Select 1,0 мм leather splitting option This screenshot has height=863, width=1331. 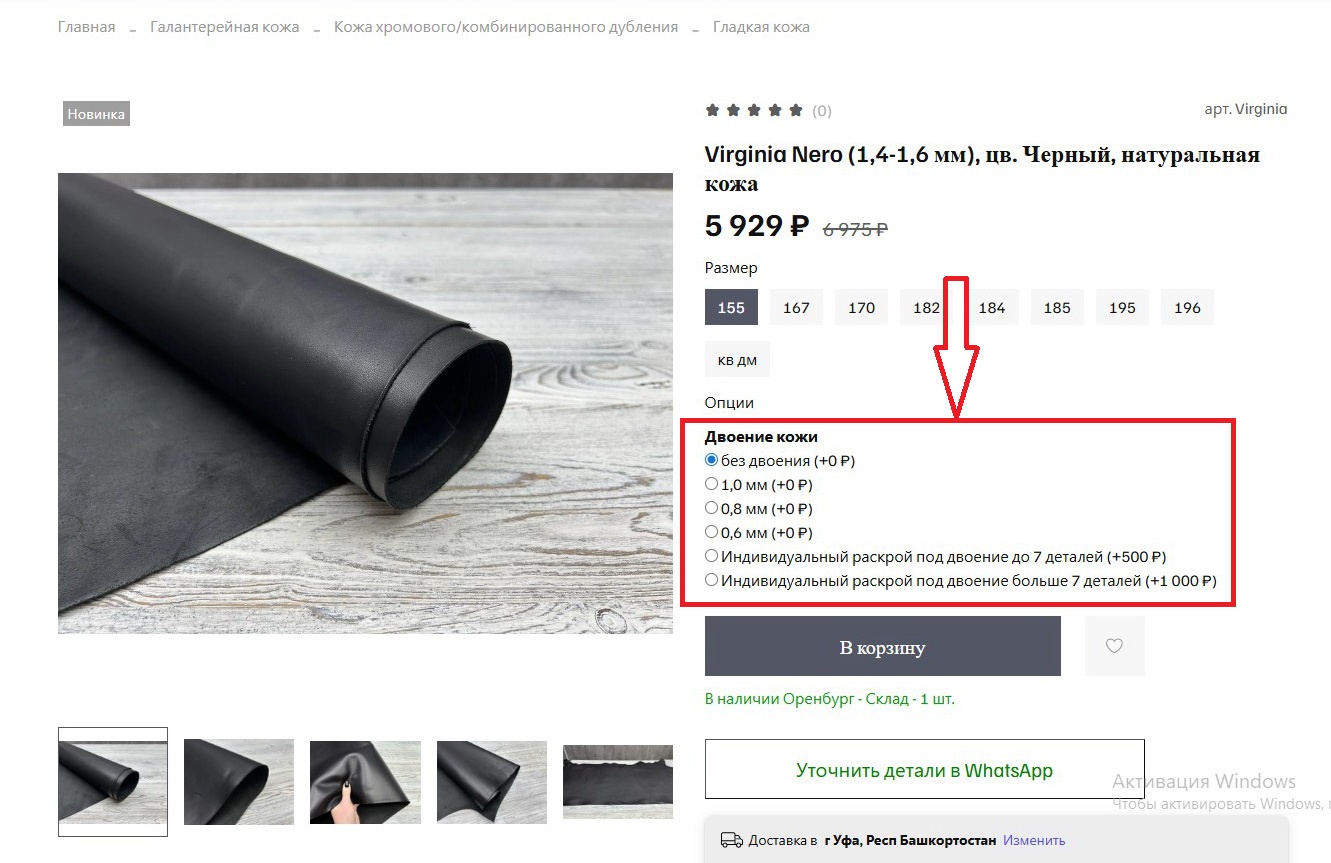pos(712,484)
